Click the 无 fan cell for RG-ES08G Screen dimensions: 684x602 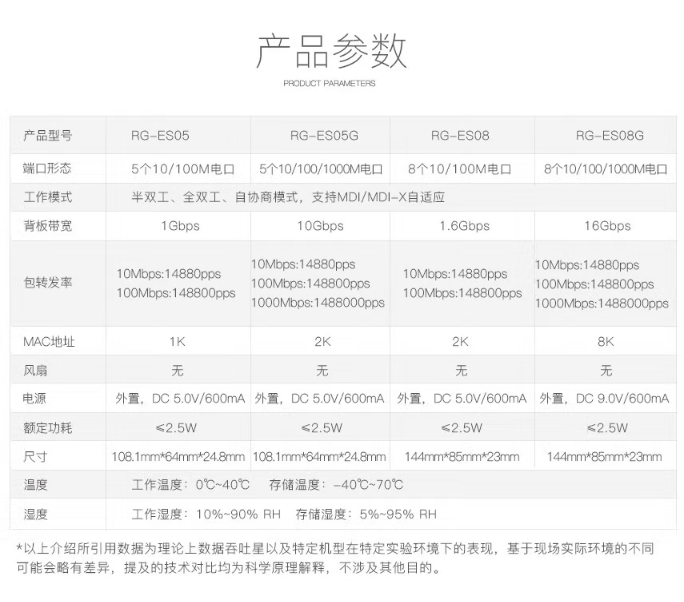[606, 371]
